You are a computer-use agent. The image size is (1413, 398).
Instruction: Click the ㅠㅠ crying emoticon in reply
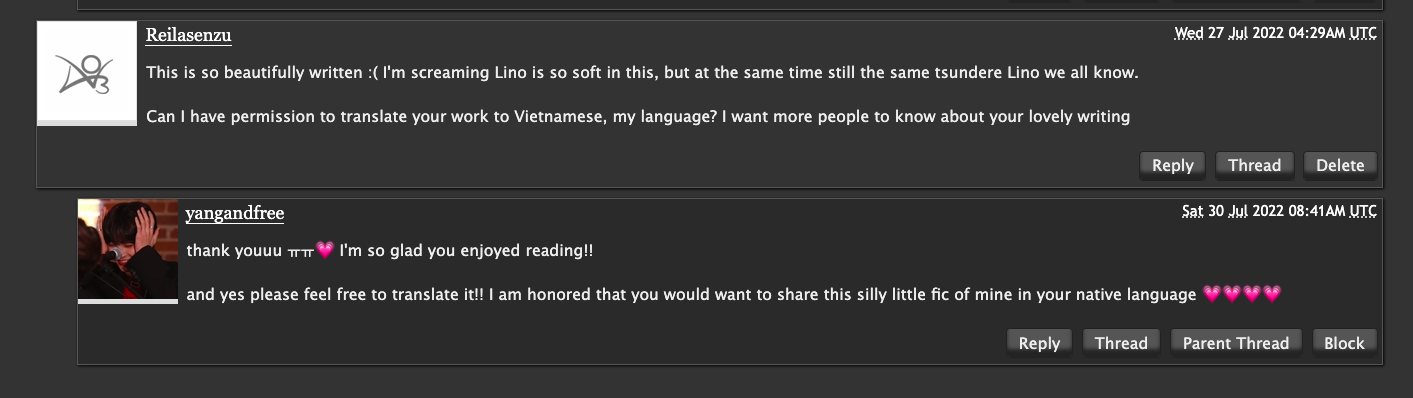[300, 251]
